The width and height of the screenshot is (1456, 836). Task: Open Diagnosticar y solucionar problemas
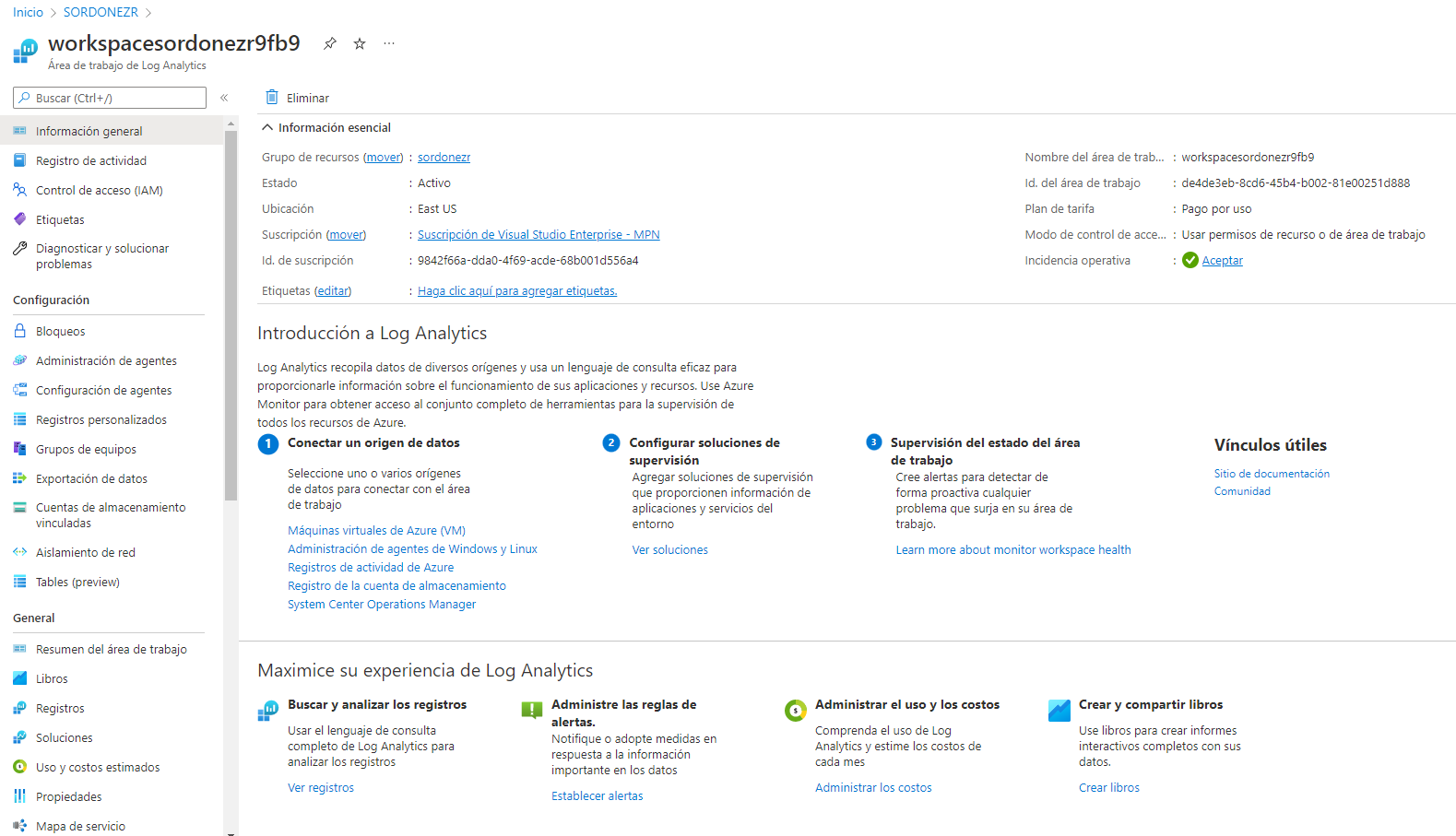(112, 256)
